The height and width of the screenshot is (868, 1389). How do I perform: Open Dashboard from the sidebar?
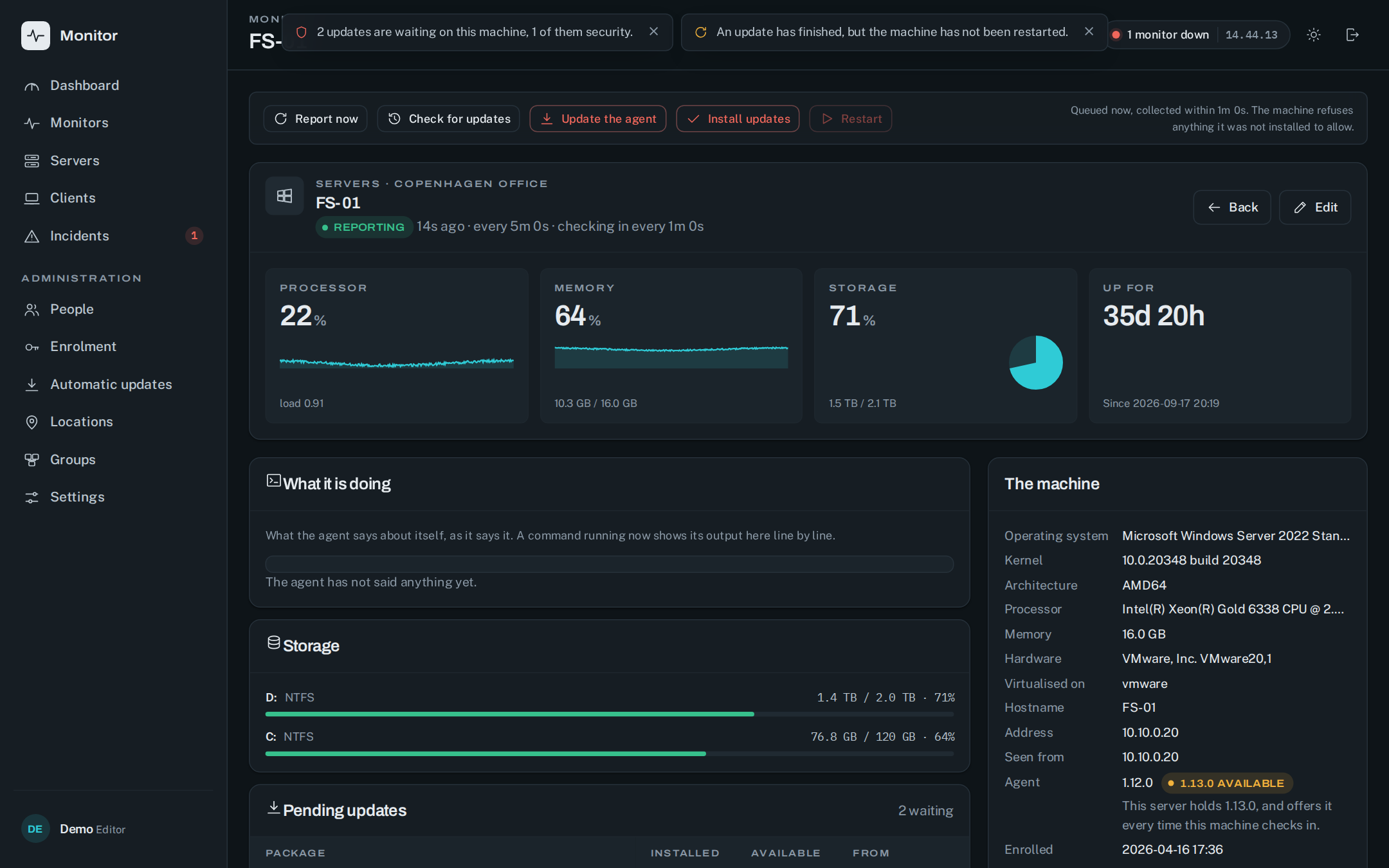pyautogui.click(x=113, y=86)
